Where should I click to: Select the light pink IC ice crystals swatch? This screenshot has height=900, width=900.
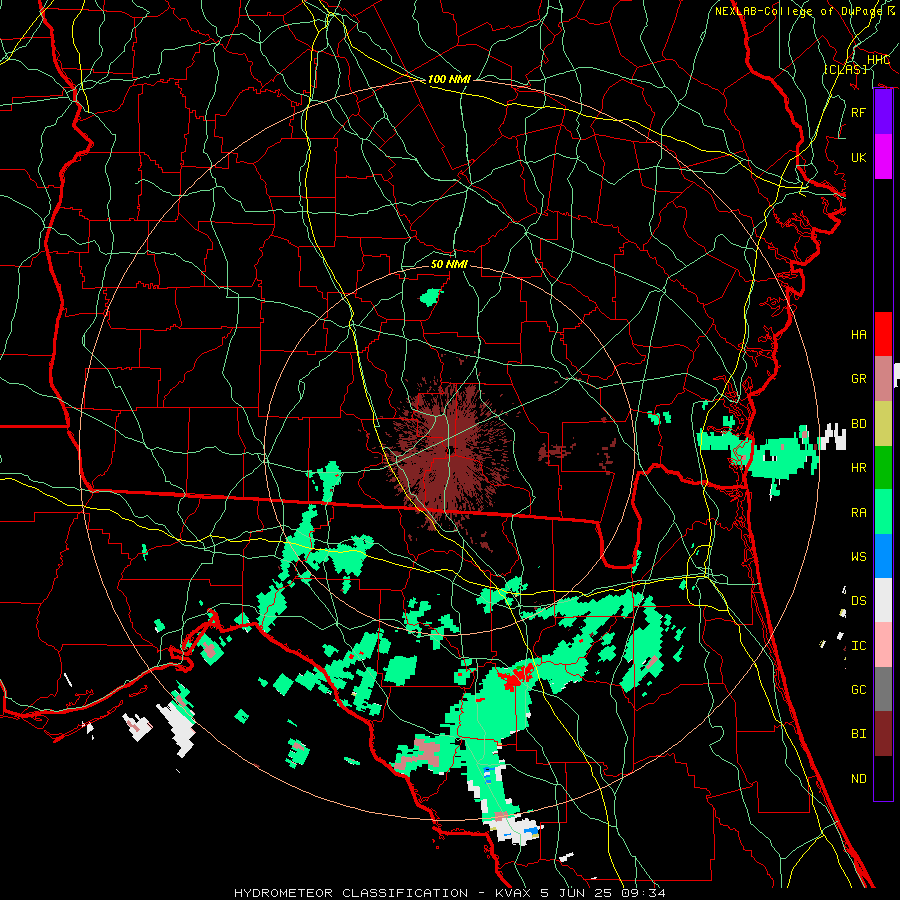(x=883, y=645)
